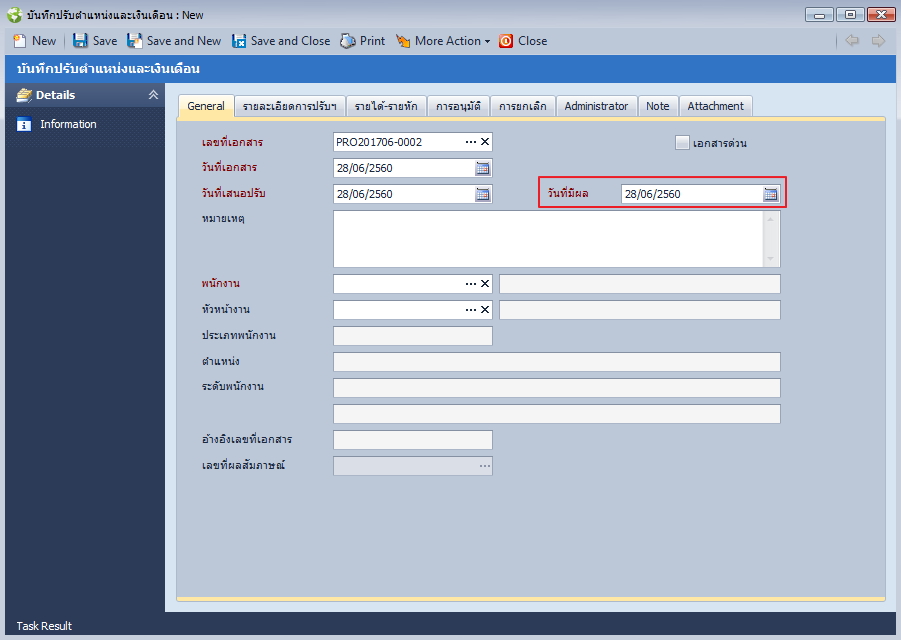Click the Save and Close icon
901x640 pixels.
click(239, 41)
